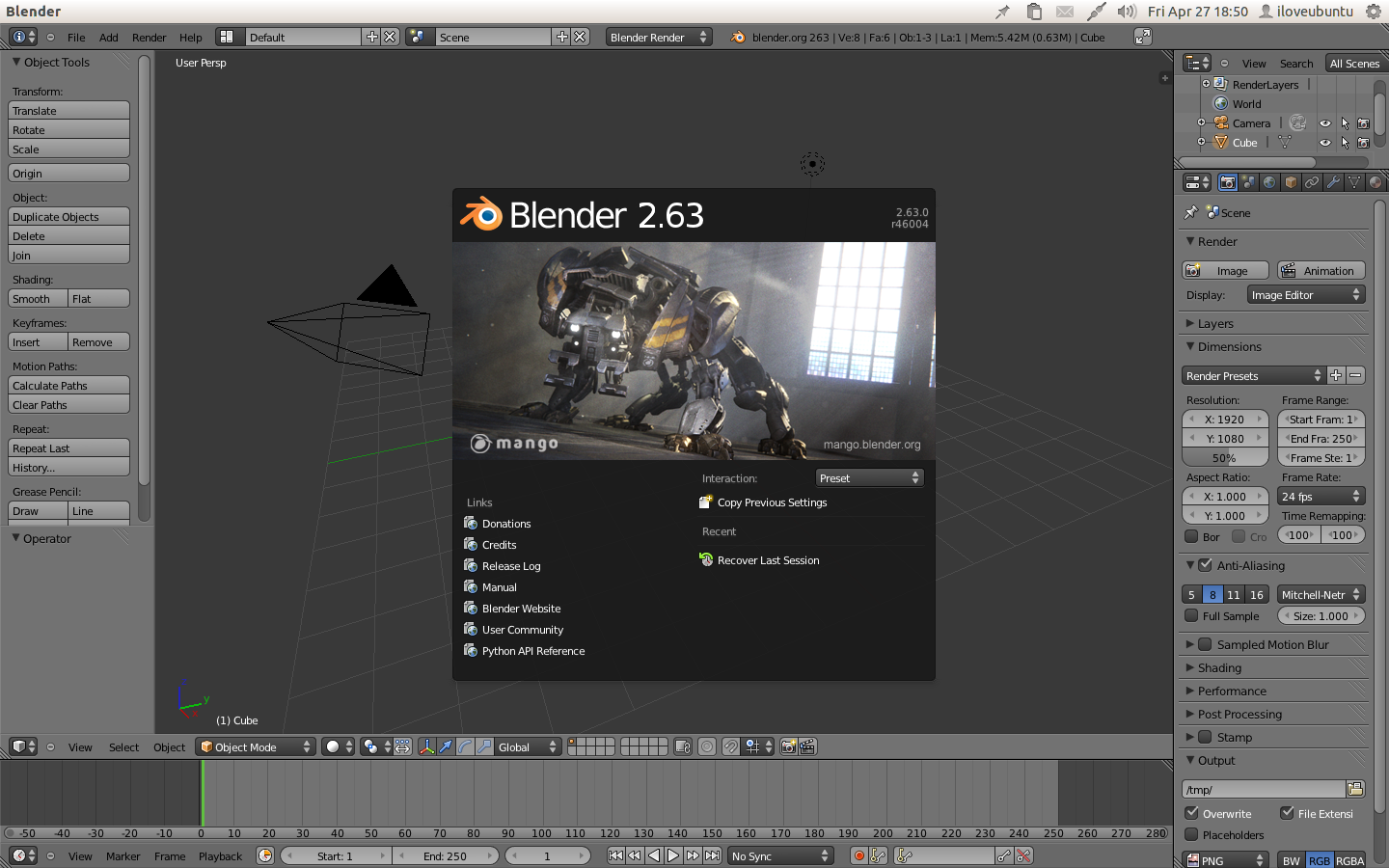Click the automatic keyframe record button
1389x868 pixels.
pos(858,855)
